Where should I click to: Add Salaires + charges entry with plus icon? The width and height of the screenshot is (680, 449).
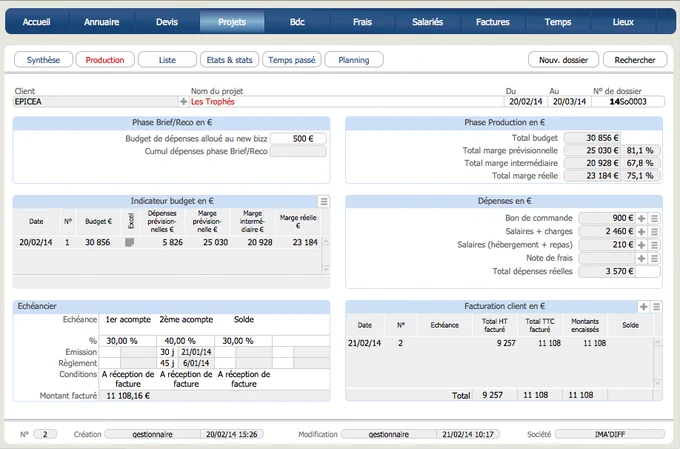tap(641, 232)
